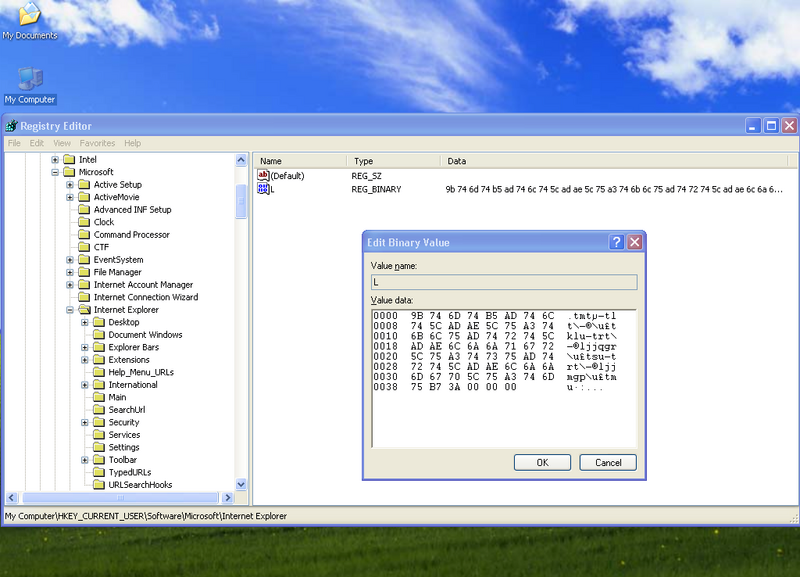The width and height of the screenshot is (800, 577).
Task: Click the open Internet Explorer folder icon
Action: (x=84, y=310)
